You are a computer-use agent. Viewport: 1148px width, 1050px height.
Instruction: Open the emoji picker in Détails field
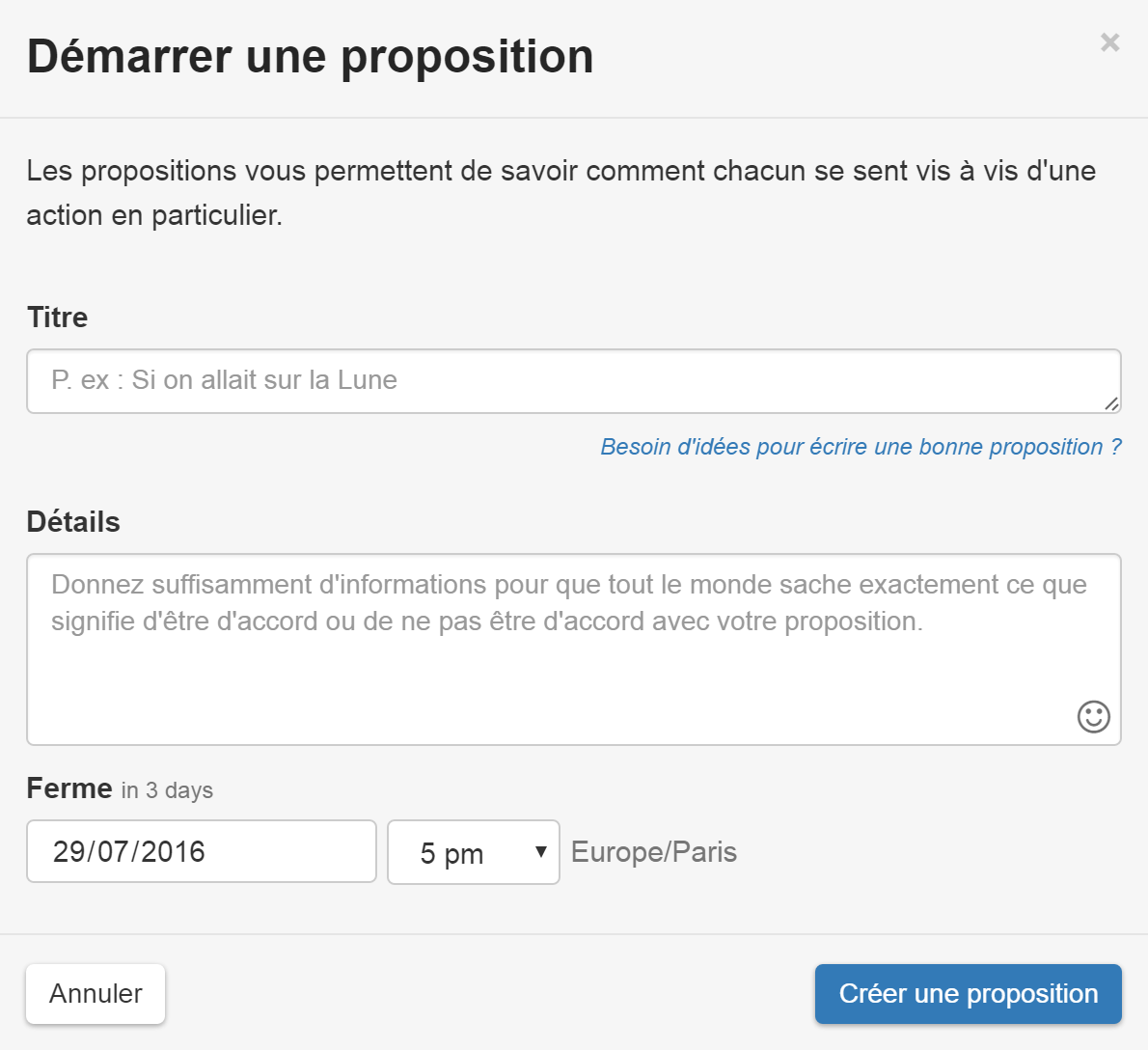click(1093, 718)
